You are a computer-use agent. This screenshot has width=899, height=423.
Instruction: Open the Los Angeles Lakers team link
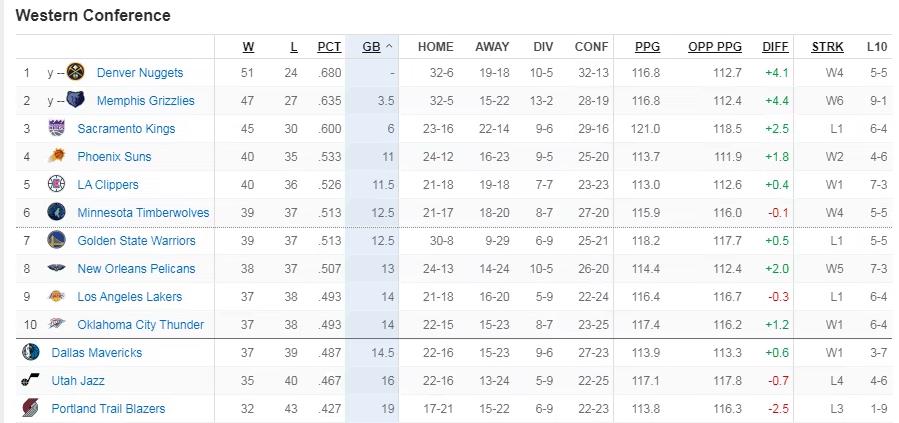(130, 296)
